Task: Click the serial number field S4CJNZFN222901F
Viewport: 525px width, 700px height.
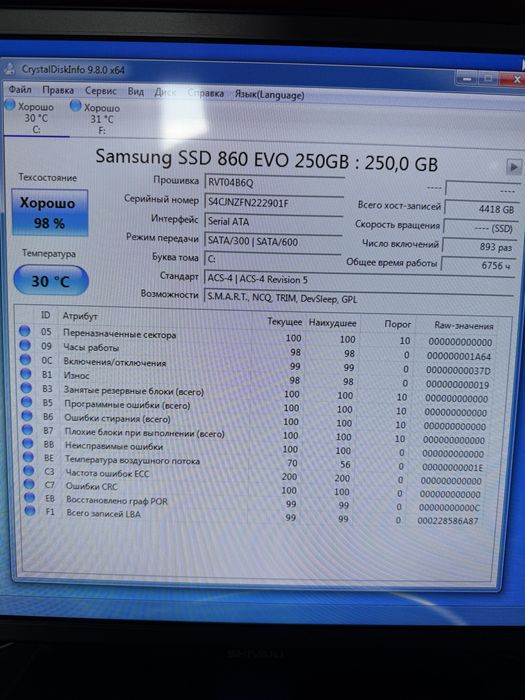Action: coord(274,203)
